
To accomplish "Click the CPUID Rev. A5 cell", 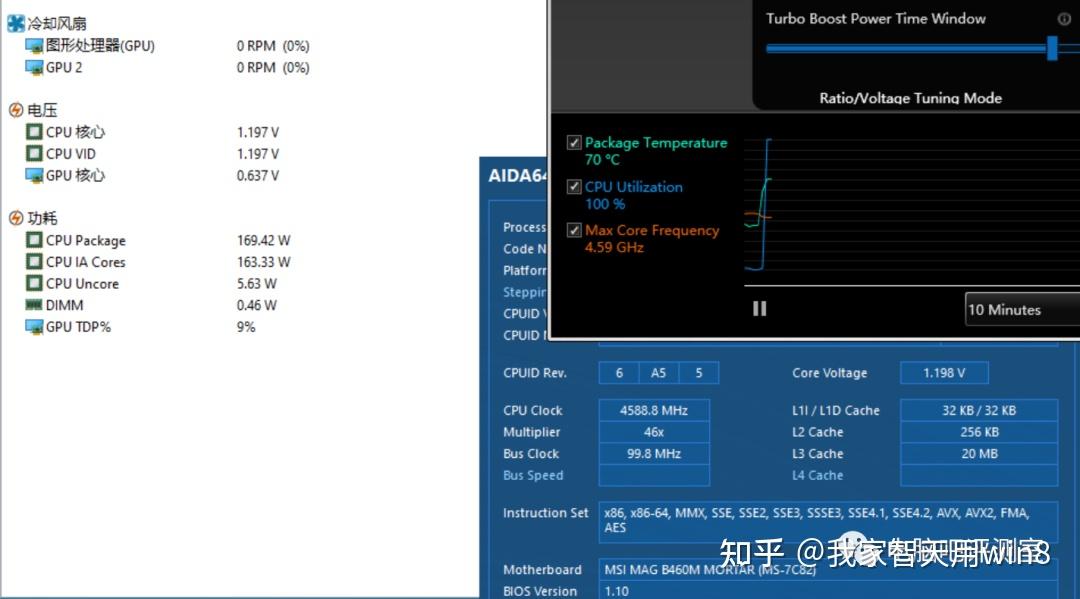I will [x=658, y=372].
